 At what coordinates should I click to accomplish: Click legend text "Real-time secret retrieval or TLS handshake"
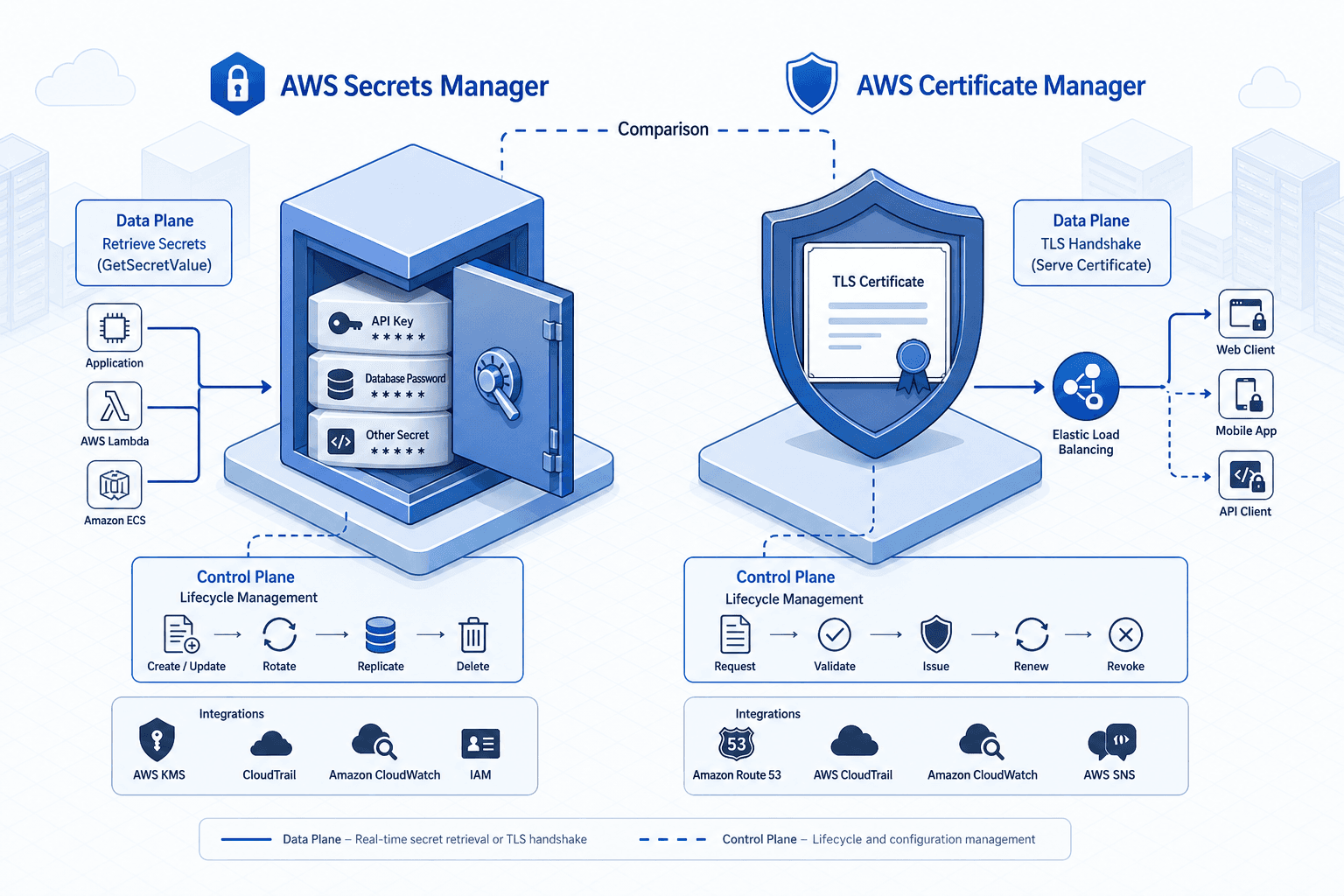[471, 839]
